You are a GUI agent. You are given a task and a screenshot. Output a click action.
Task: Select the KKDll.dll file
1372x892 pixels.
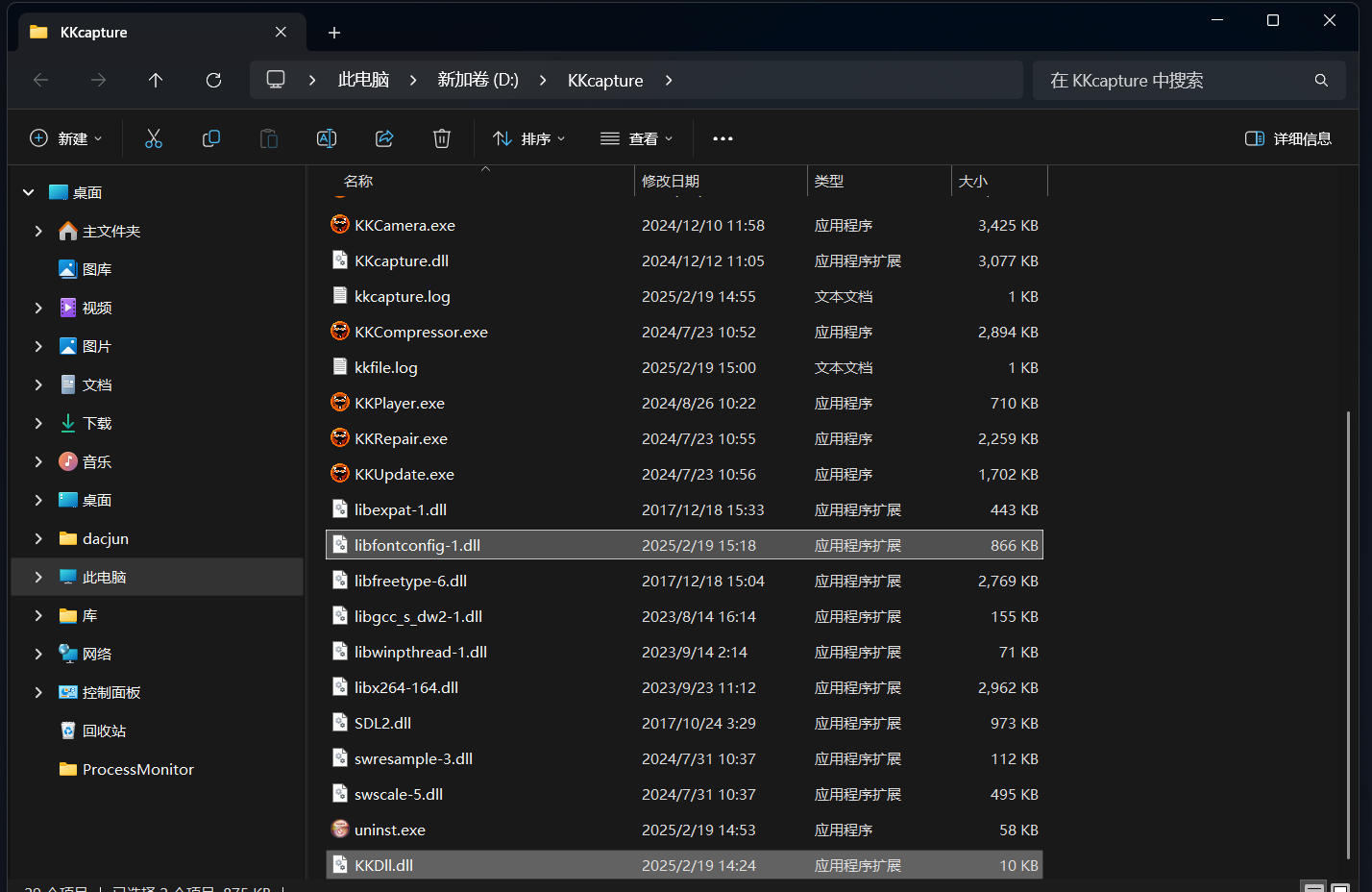click(684, 865)
